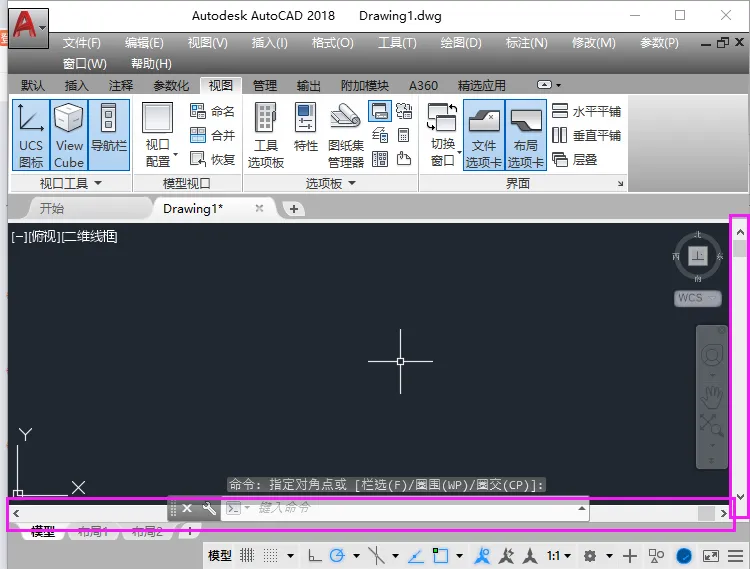Toggle the UCS 图标 button
Image resolution: width=750 pixels, height=569 pixels.
tap(31, 135)
